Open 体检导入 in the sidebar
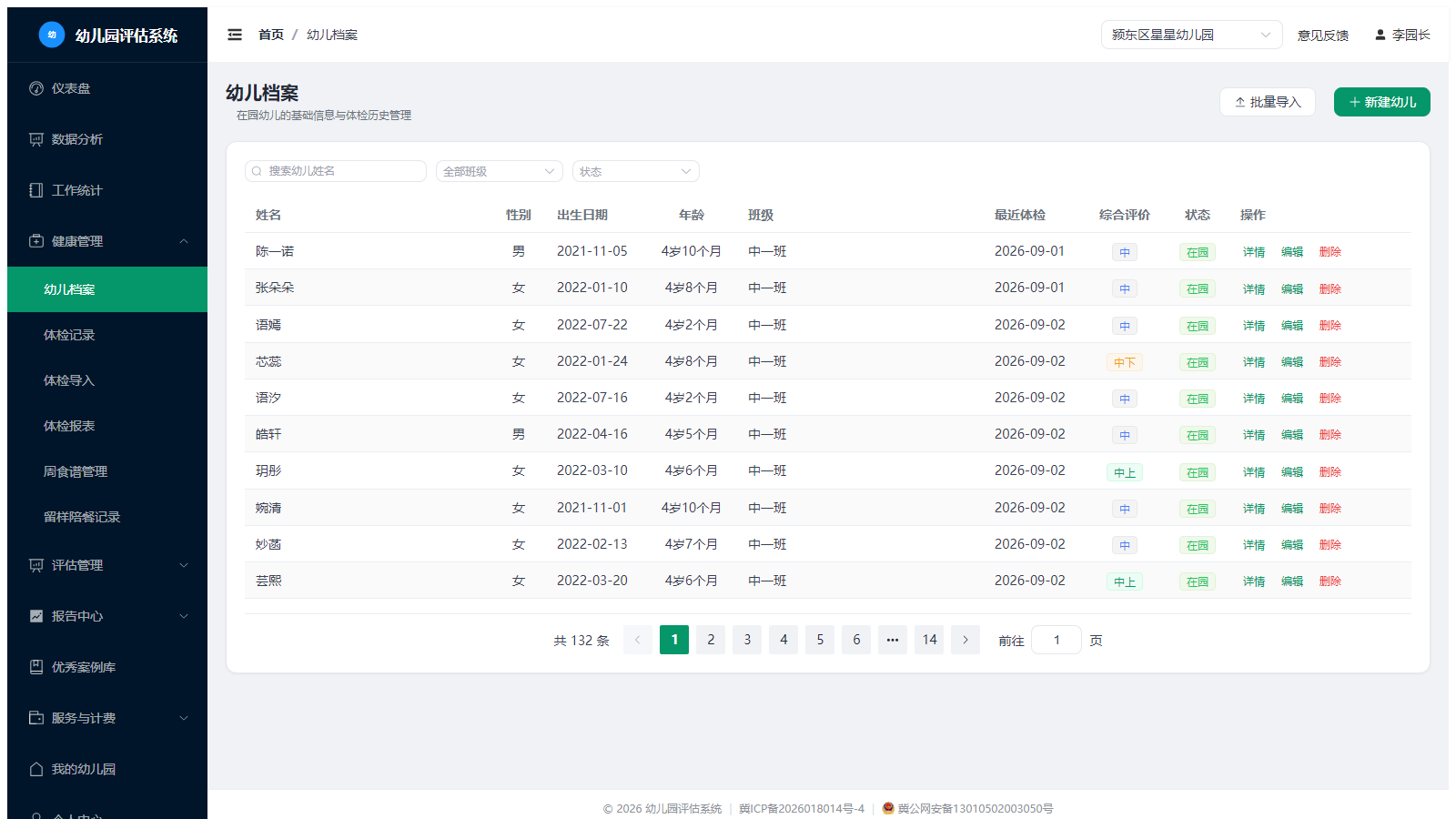The height and width of the screenshot is (819, 1456). (107, 380)
